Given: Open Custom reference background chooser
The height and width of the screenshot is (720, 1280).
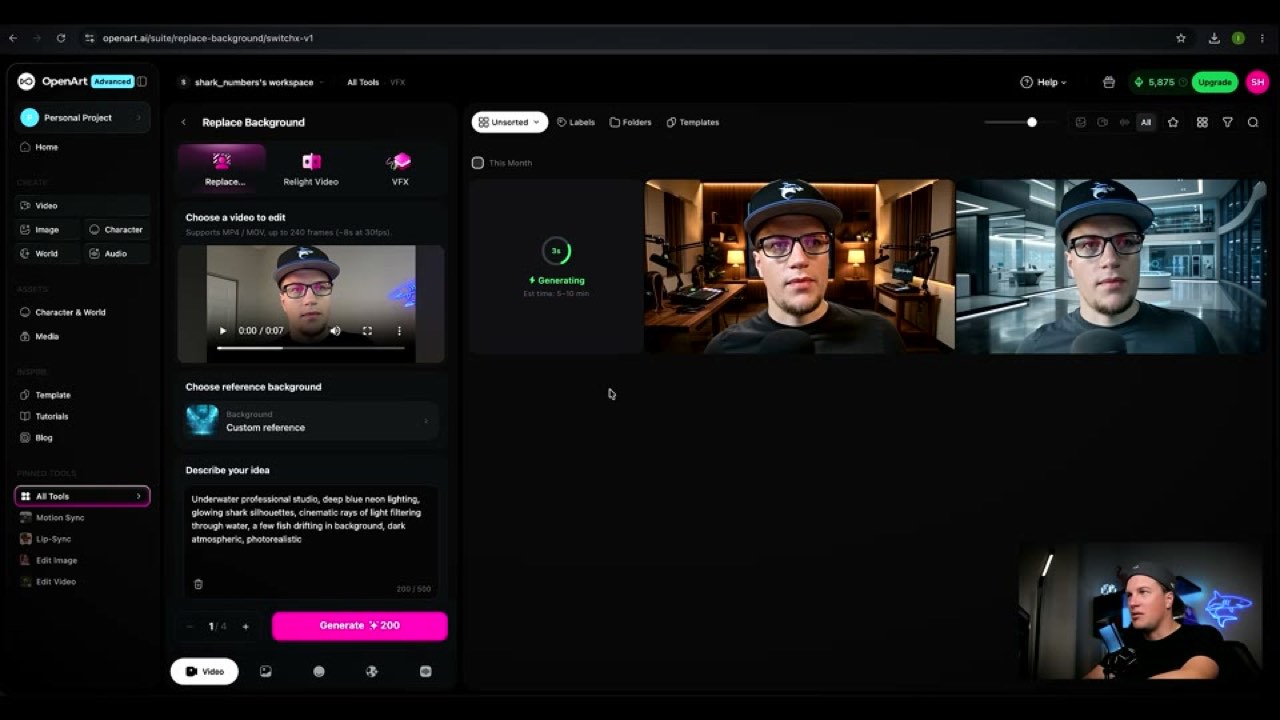Looking at the screenshot, I should [x=310, y=420].
